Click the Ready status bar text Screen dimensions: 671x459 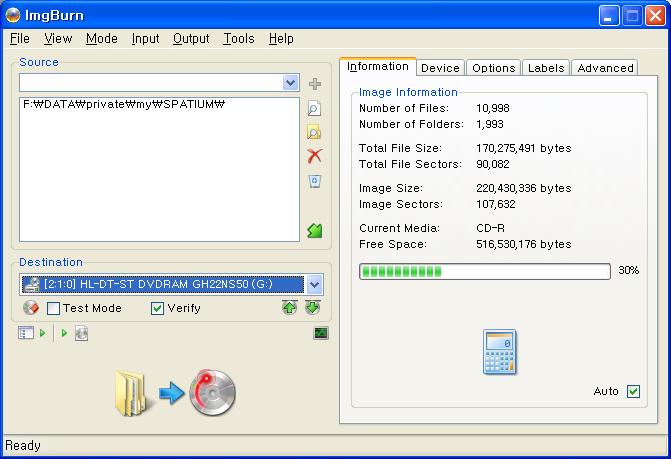23,446
